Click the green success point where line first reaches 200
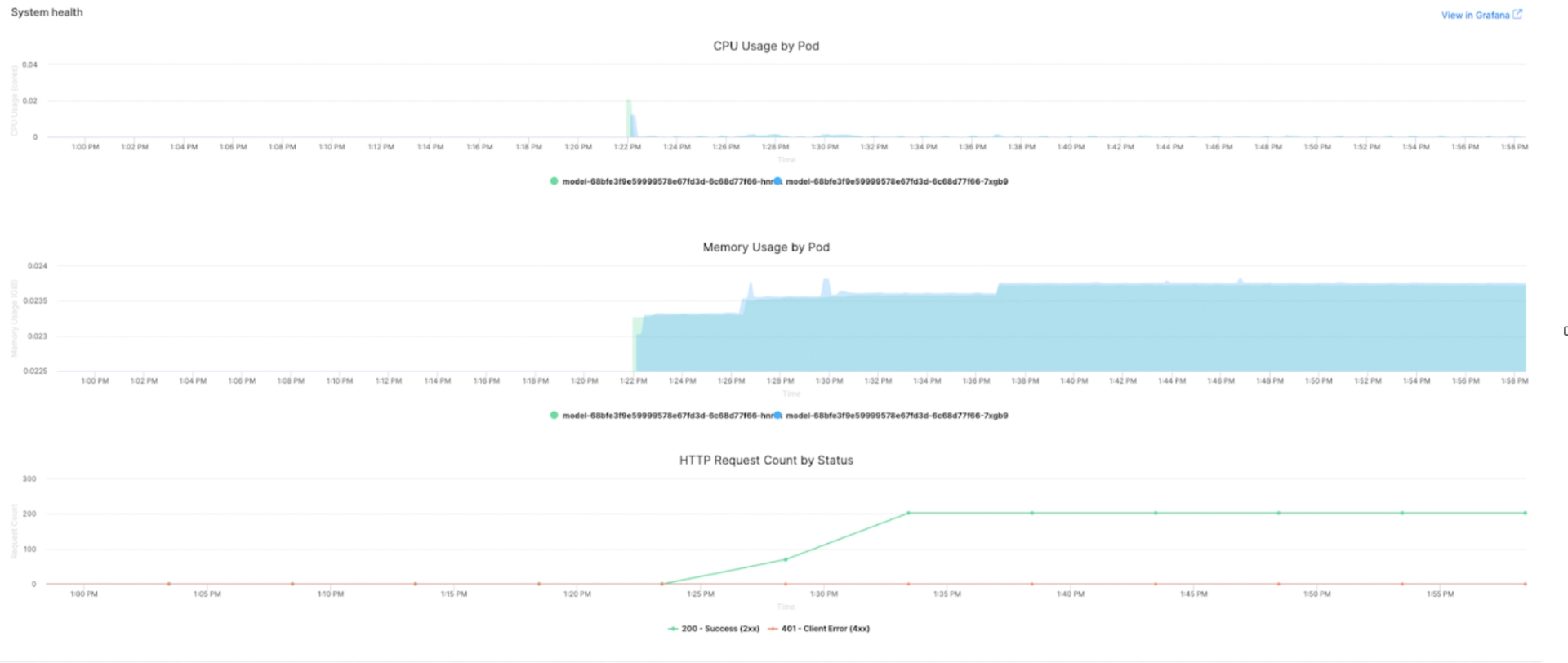The image size is (1568, 663). click(909, 513)
